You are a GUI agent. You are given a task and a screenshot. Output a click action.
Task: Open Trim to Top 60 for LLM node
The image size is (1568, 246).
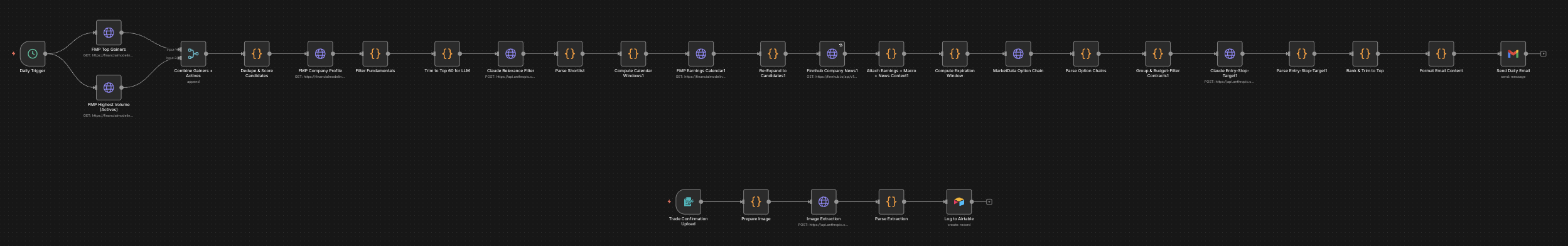tap(447, 54)
